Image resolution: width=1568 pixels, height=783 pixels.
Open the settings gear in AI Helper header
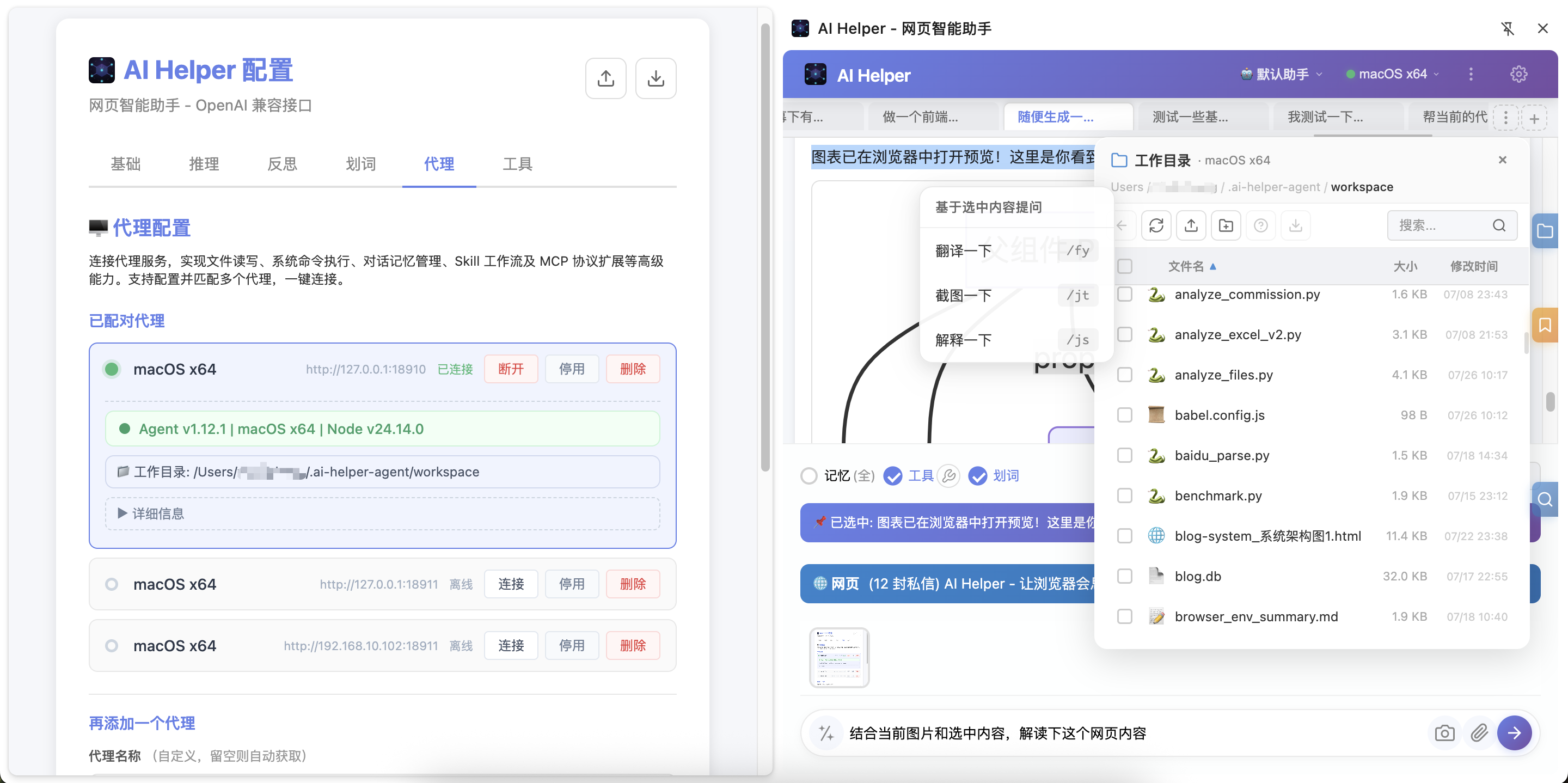1518,74
